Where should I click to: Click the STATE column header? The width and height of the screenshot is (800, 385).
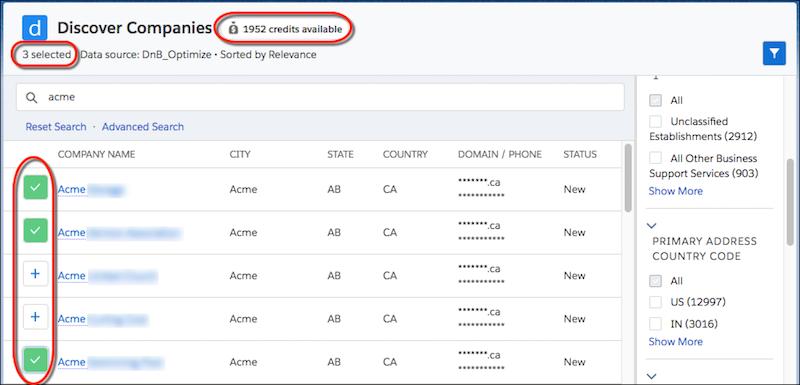tap(340, 155)
